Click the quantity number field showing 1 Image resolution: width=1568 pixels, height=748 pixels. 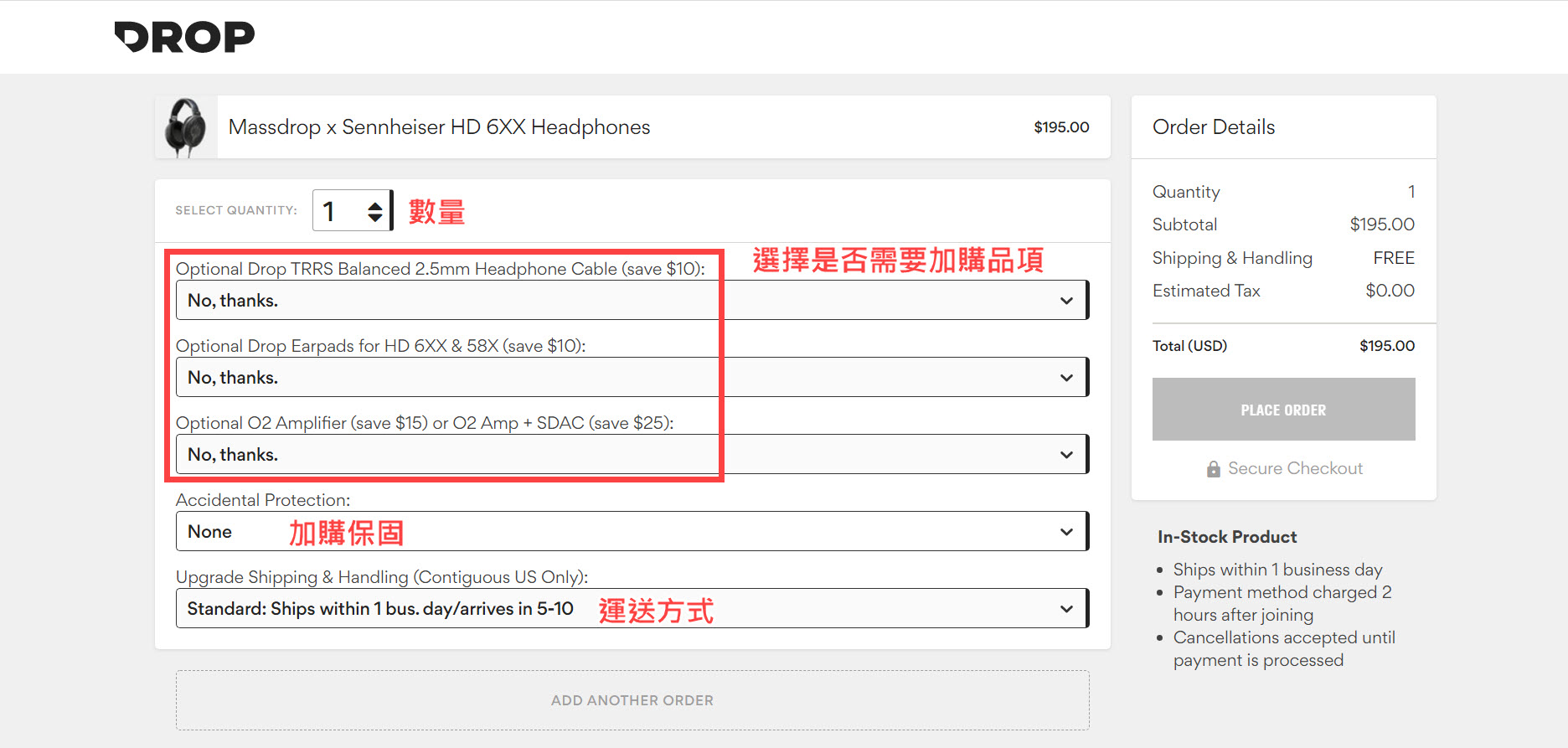[337, 211]
